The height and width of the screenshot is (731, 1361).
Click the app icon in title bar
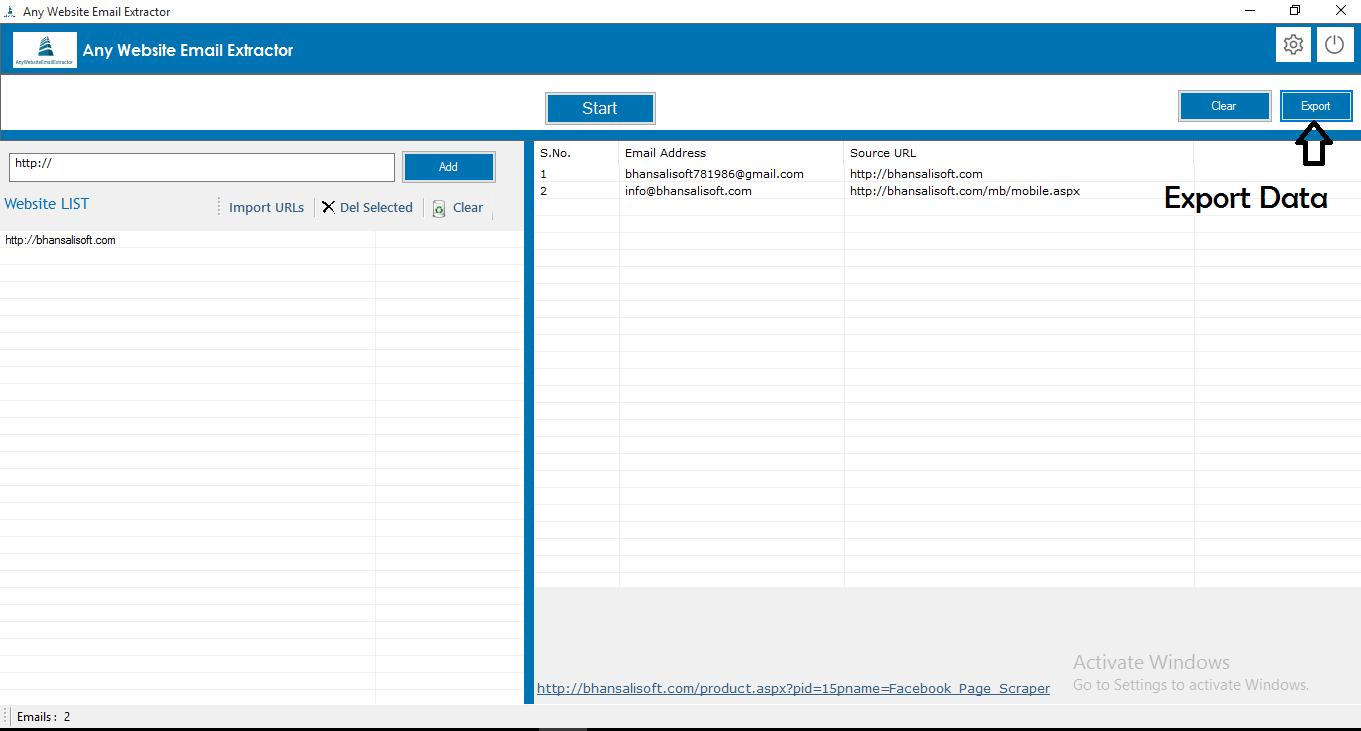click(x=10, y=12)
